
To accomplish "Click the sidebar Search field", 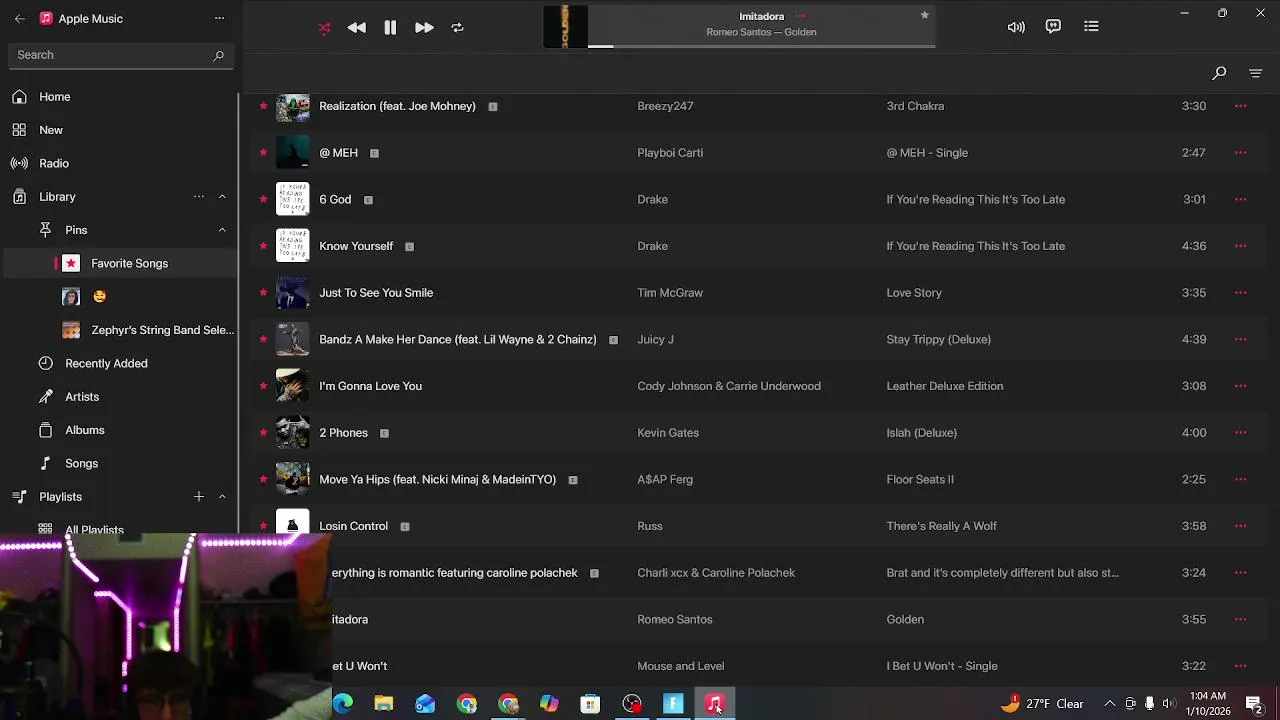I will pos(120,55).
